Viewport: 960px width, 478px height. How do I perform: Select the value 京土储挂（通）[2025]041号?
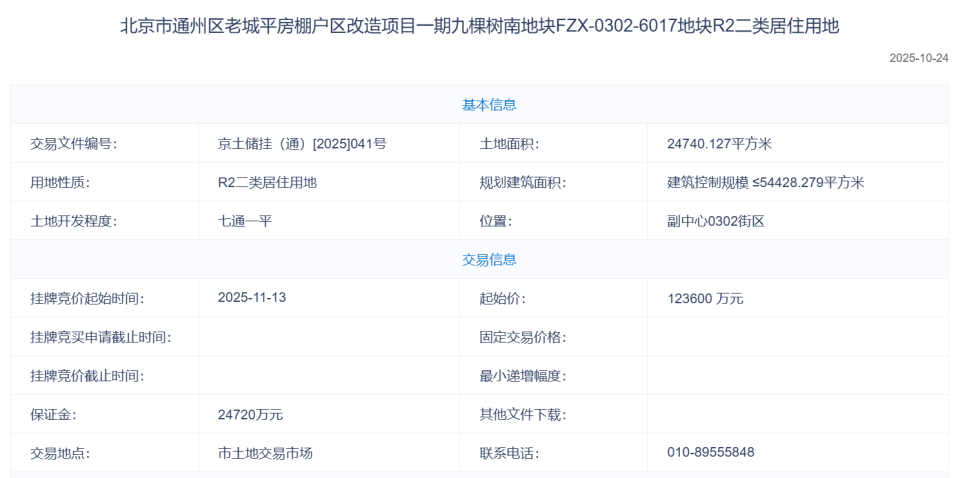pyautogui.click(x=302, y=144)
